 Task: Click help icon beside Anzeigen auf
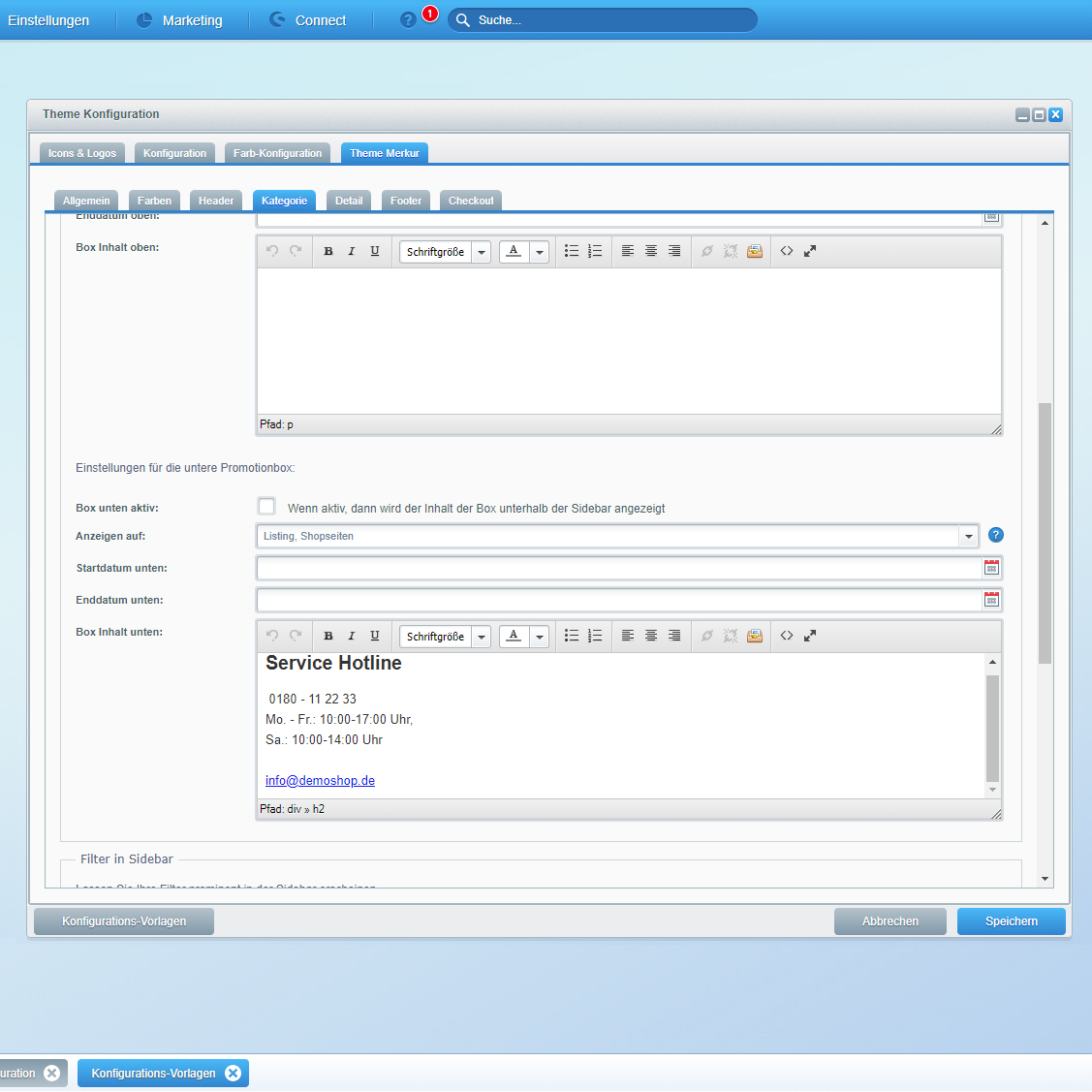[996, 535]
